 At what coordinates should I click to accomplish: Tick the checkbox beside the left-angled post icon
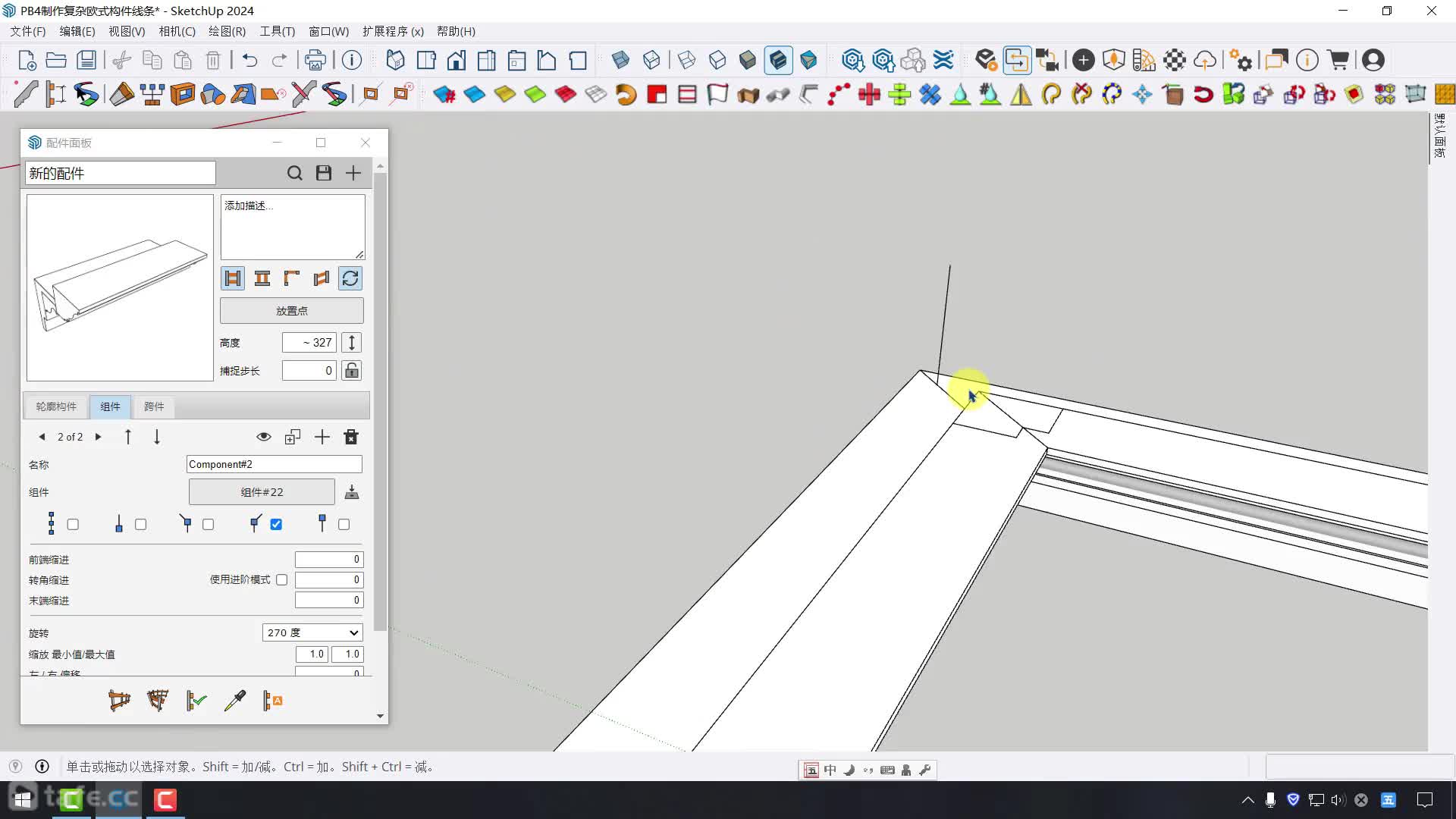point(208,524)
